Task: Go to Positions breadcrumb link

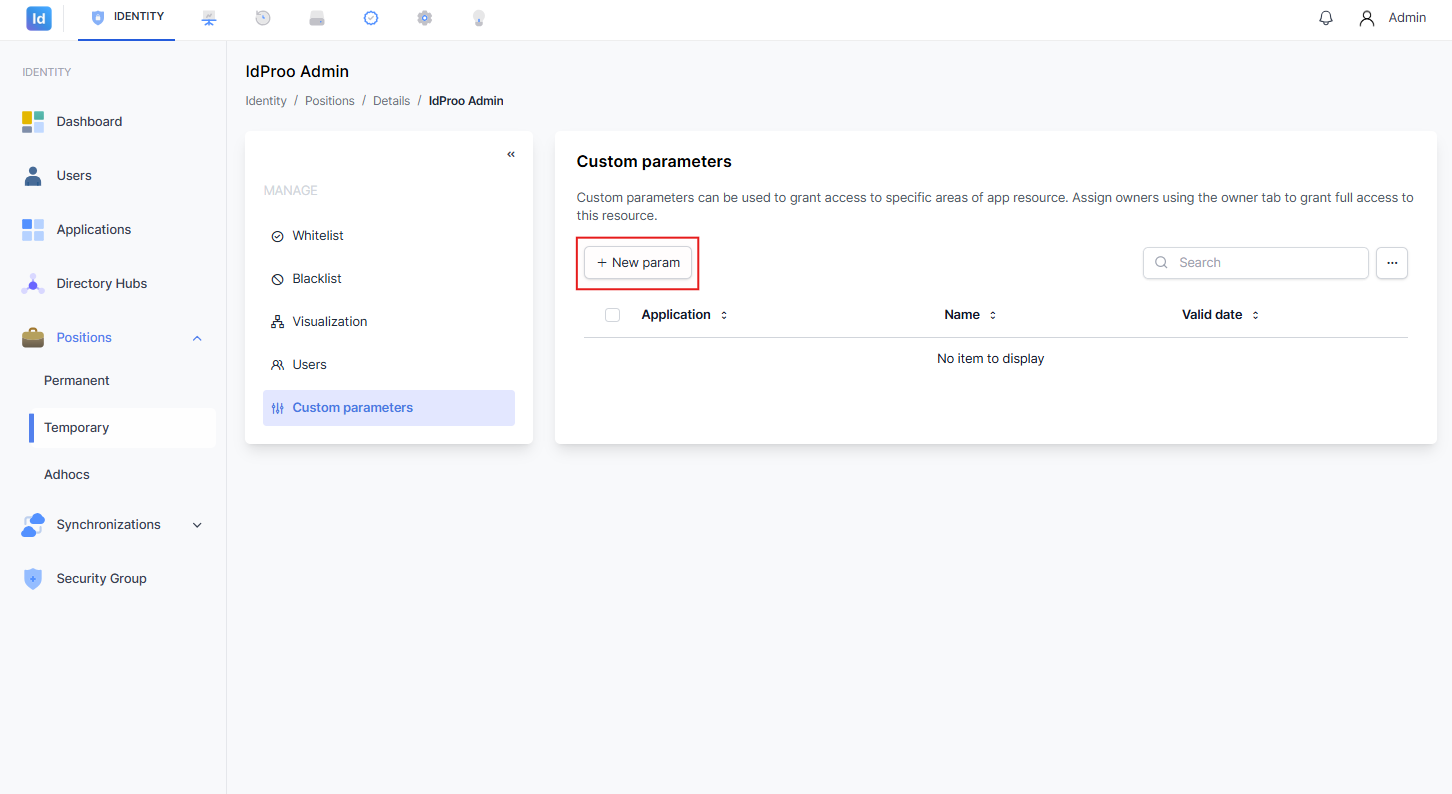Action: (330, 101)
